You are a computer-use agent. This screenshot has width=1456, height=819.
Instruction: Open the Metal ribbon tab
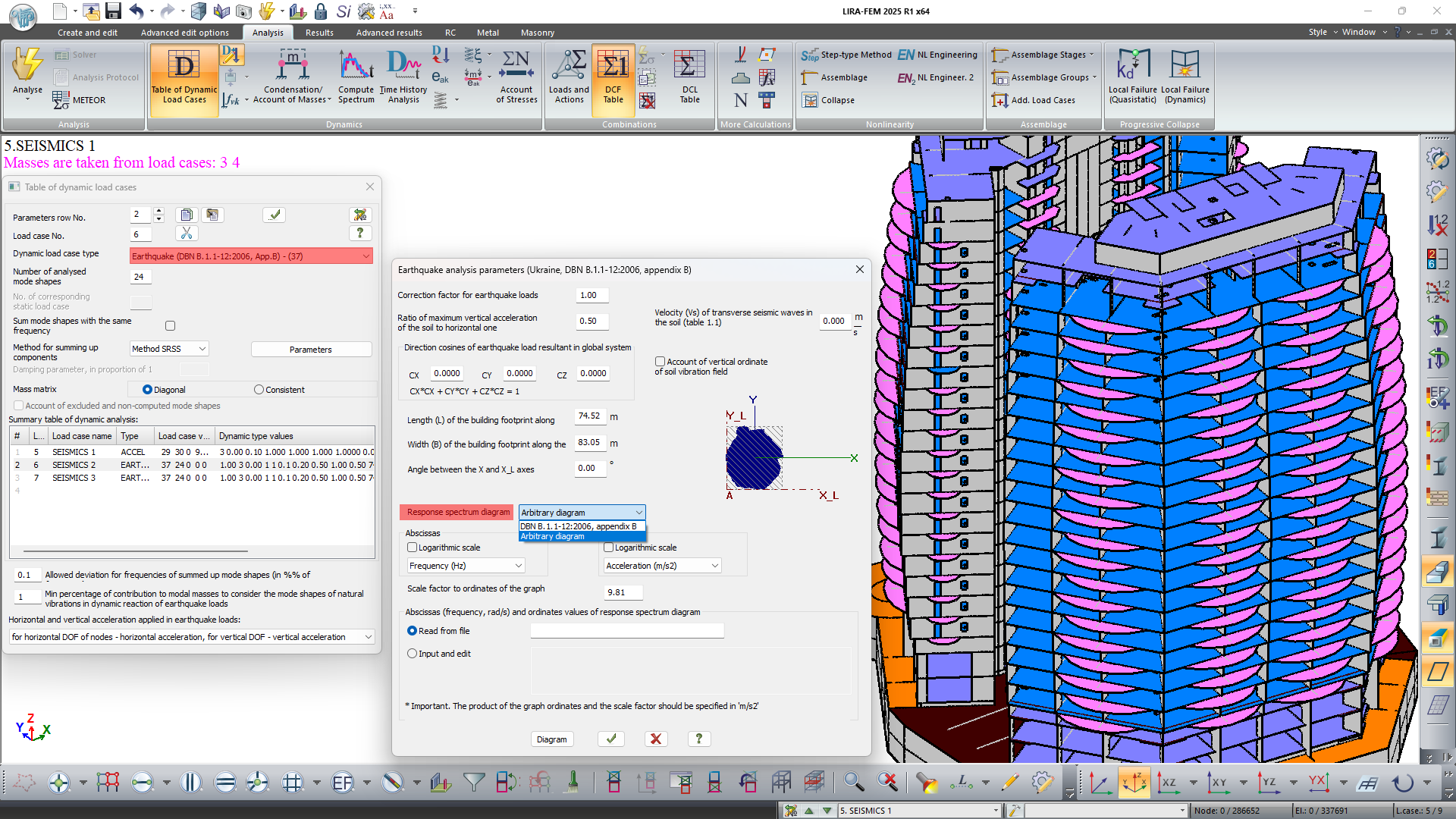(488, 33)
